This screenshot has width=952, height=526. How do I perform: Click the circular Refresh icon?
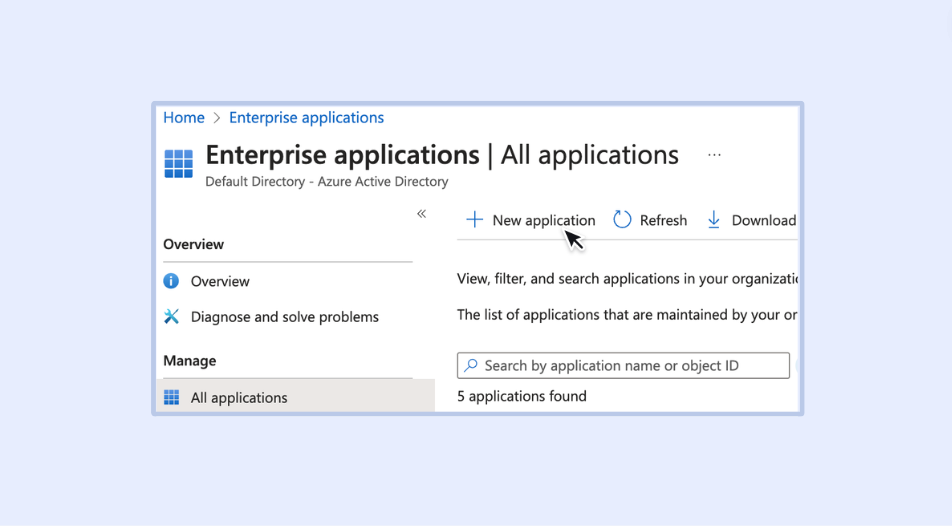tap(622, 220)
